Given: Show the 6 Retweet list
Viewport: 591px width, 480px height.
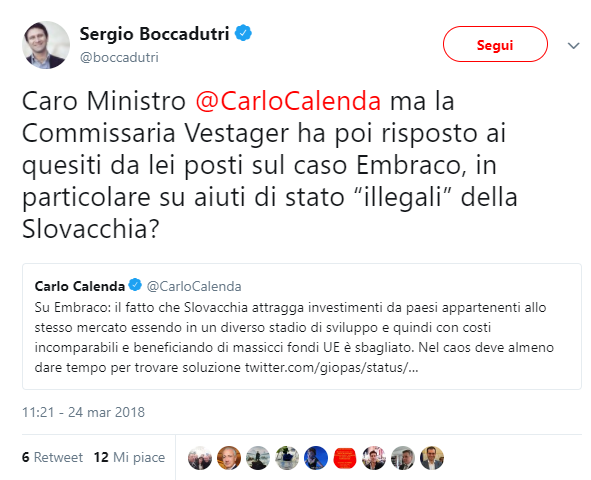Looking at the screenshot, I should 52,457.
